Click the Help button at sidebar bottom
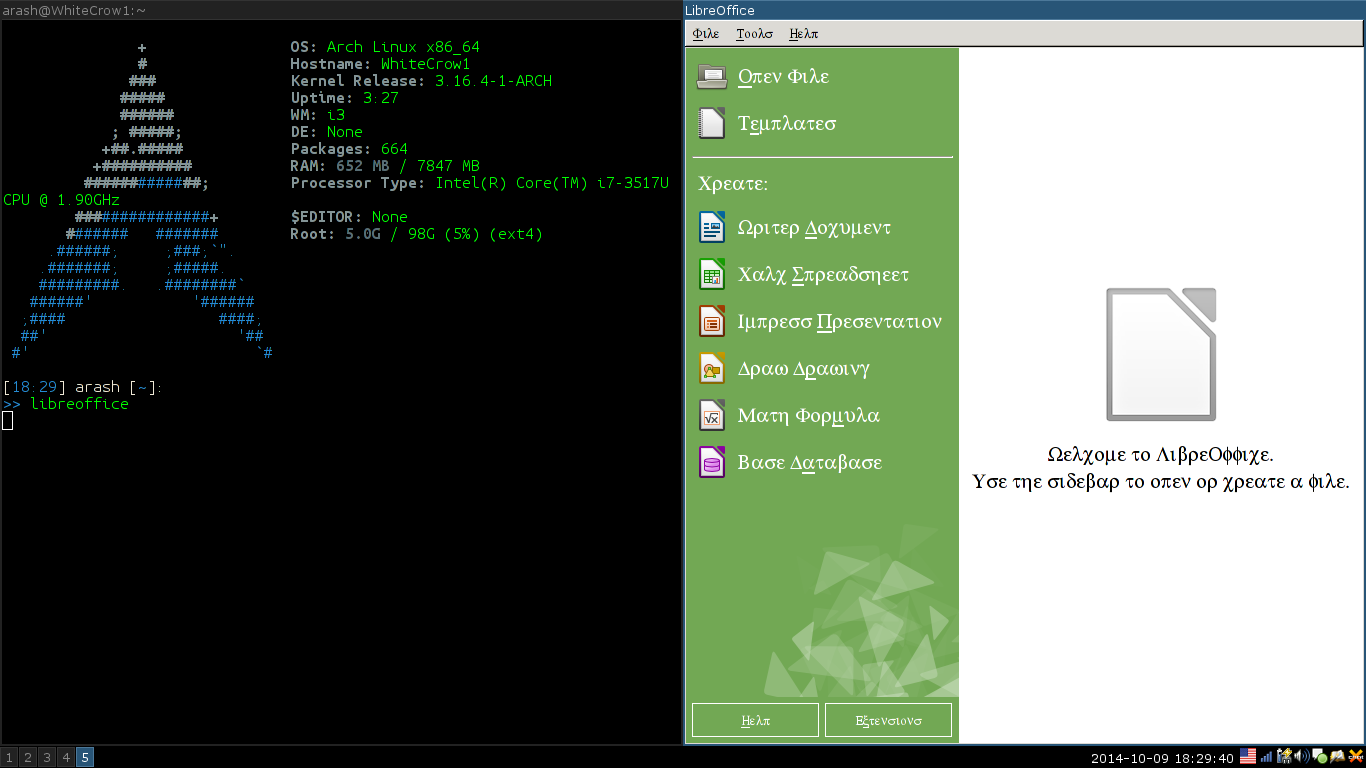Viewport: 1366px width, 768px height. click(x=756, y=720)
